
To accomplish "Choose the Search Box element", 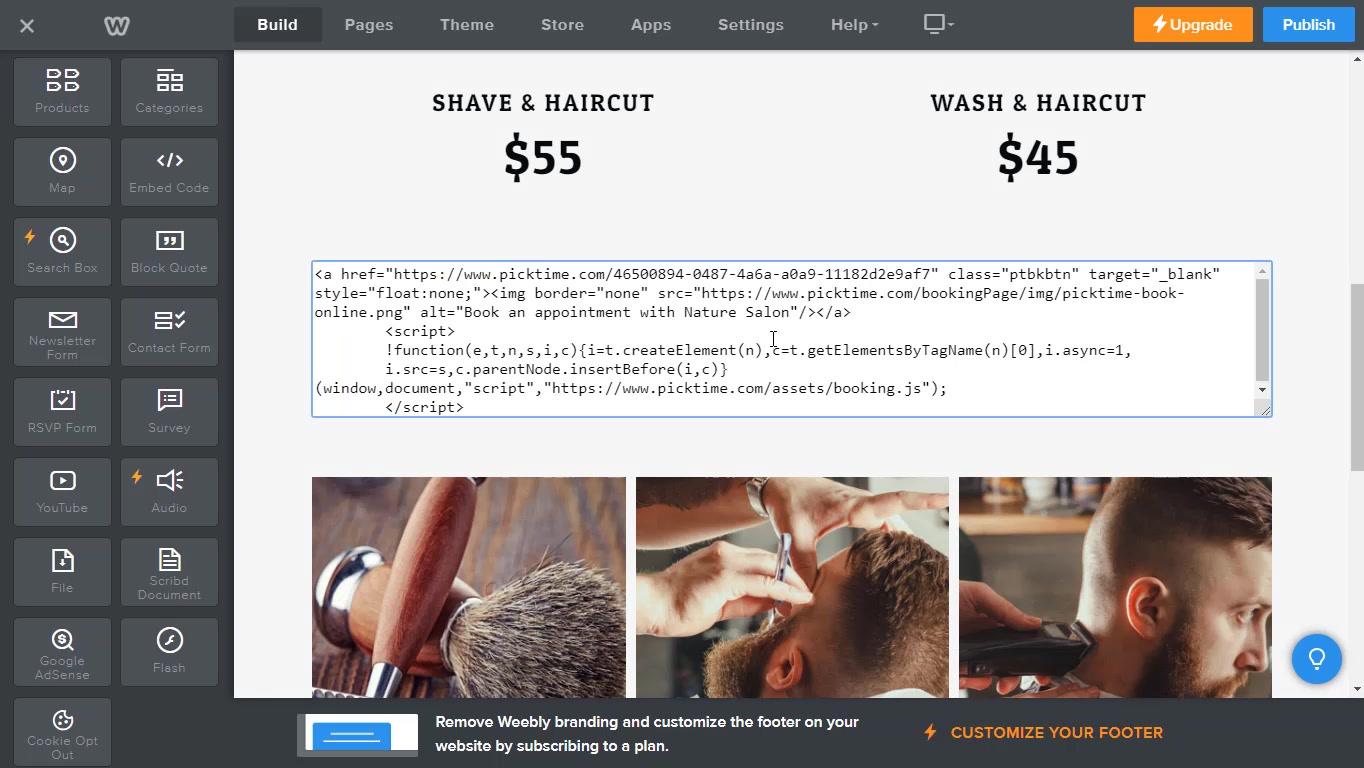I will click(62, 252).
